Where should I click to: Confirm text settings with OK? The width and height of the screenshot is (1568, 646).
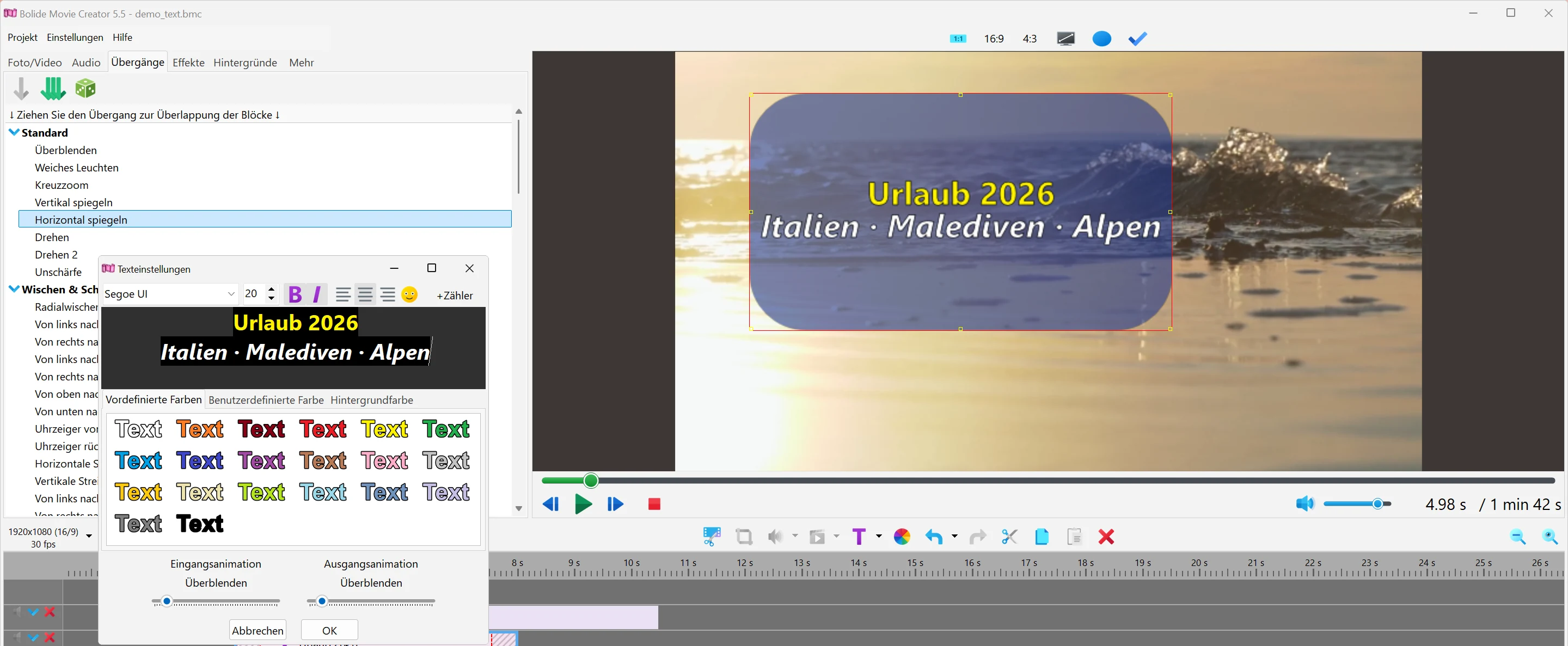(x=329, y=630)
